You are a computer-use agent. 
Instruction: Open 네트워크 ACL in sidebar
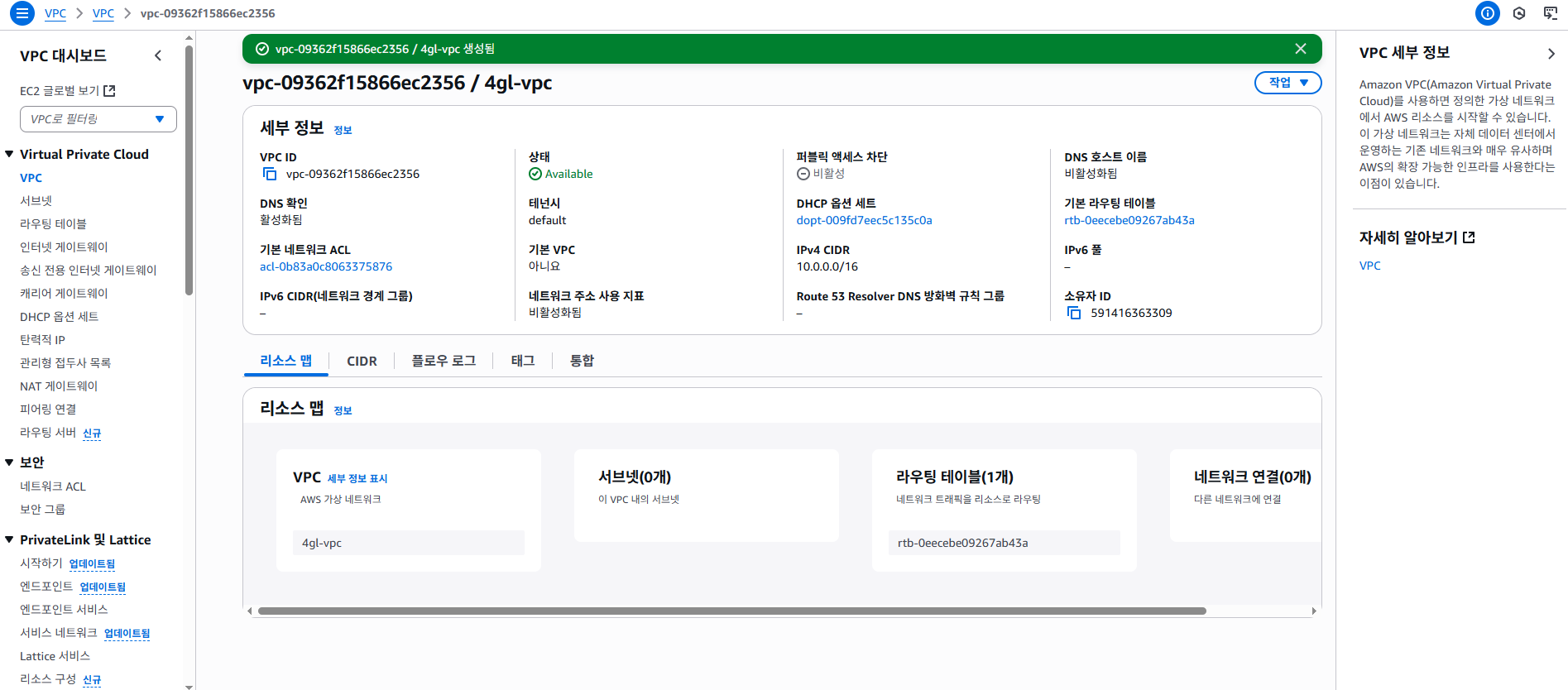[52, 486]
